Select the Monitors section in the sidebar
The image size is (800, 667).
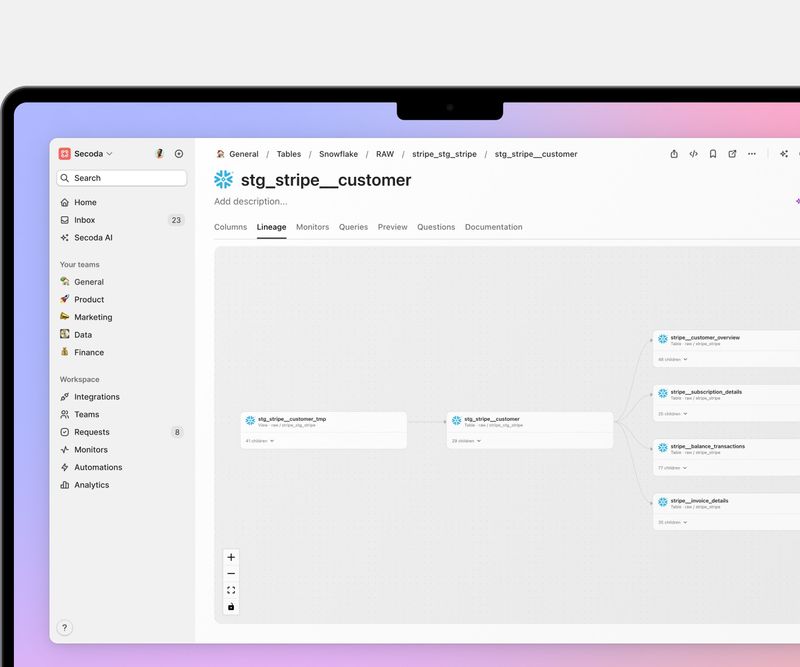coord(91,449)
